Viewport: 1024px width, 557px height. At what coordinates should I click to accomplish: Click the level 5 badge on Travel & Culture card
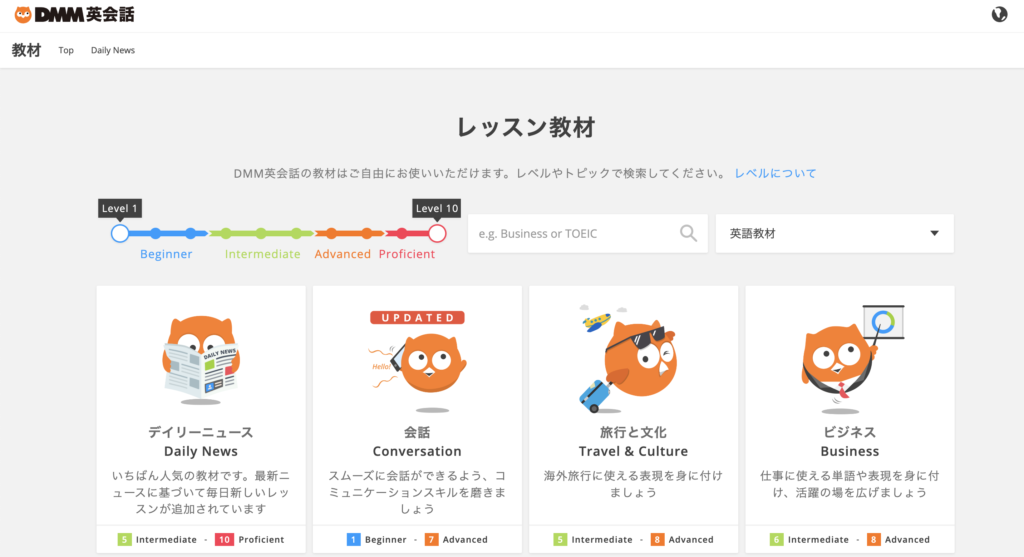pyautogui.click(x=560, y=539)
